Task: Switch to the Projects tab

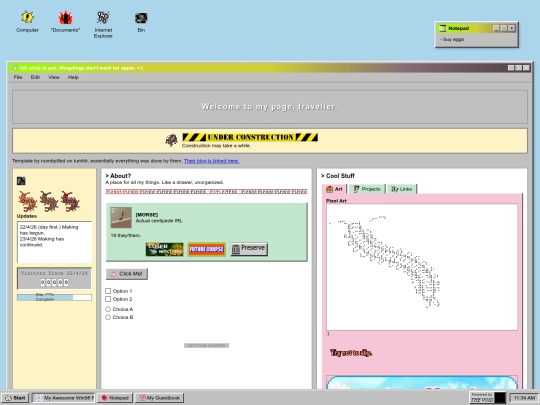Action: (x=367, y=189)
